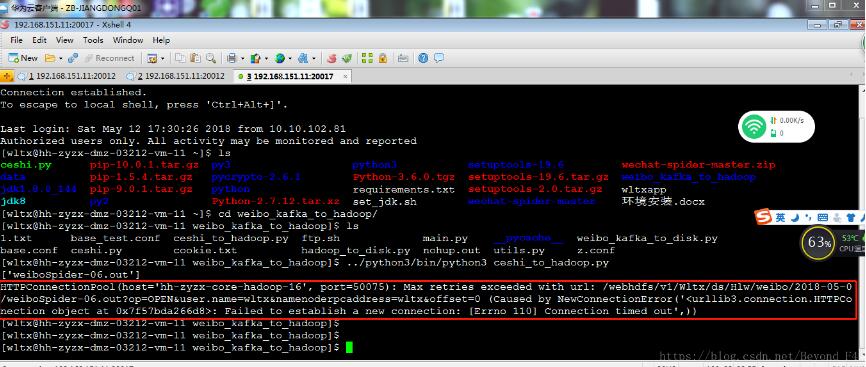Viewport: 866px width, 367px height.
Task: Toggle Sogou punctuation mode icon
Action: 809,217
